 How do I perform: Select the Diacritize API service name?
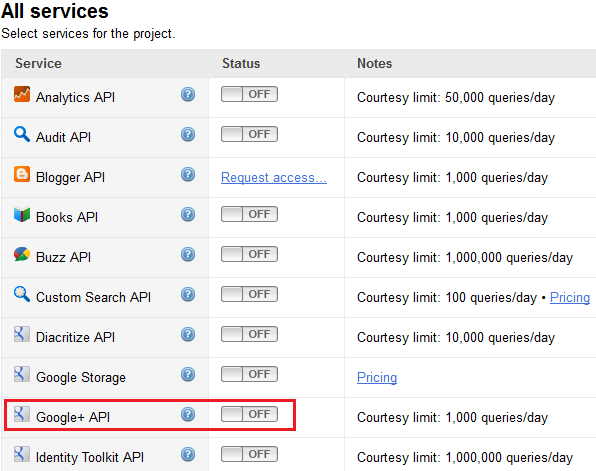tap(75, 338)
